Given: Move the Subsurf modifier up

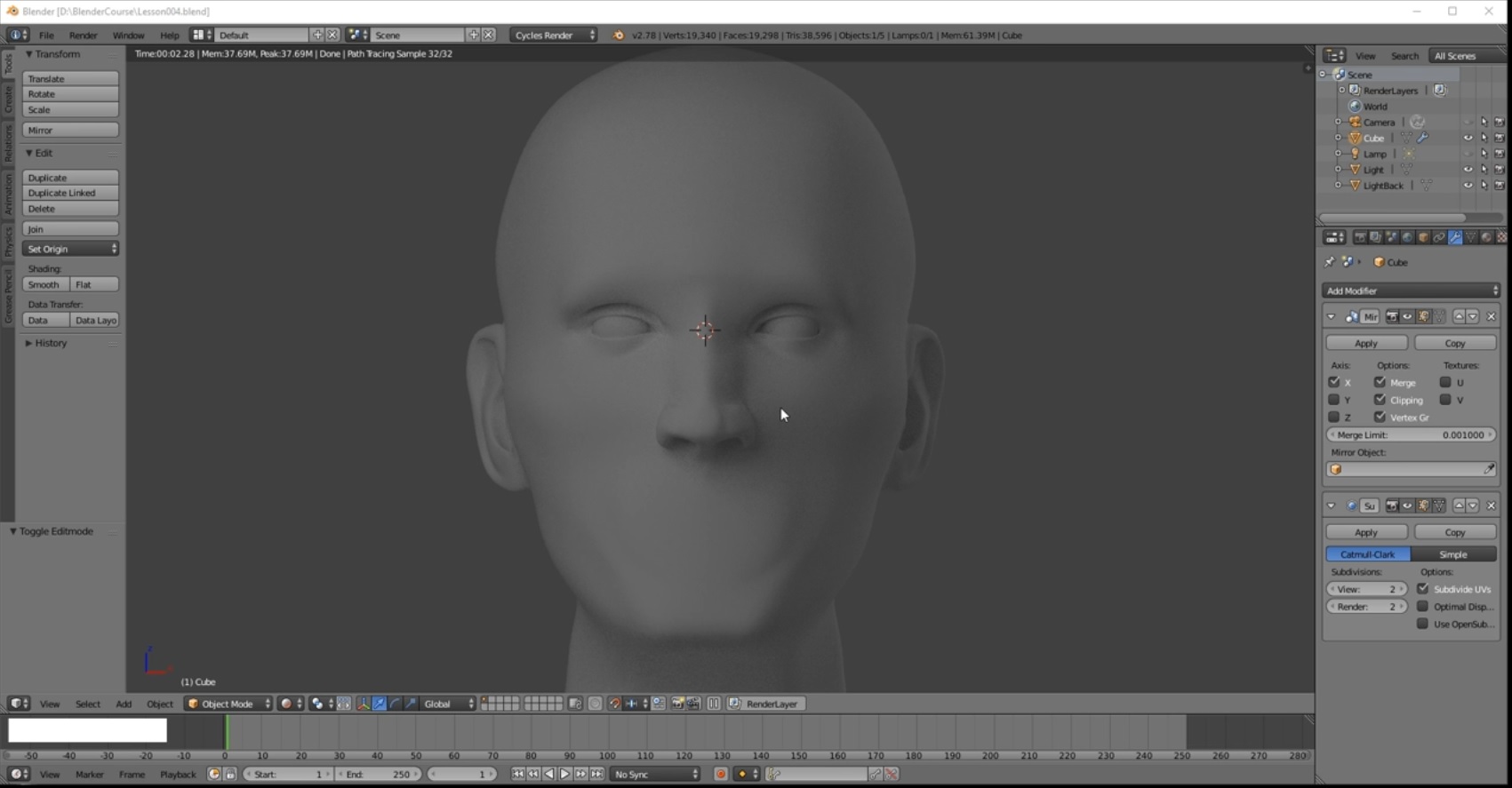Looking at the screenshot, I should point(1459,505).
